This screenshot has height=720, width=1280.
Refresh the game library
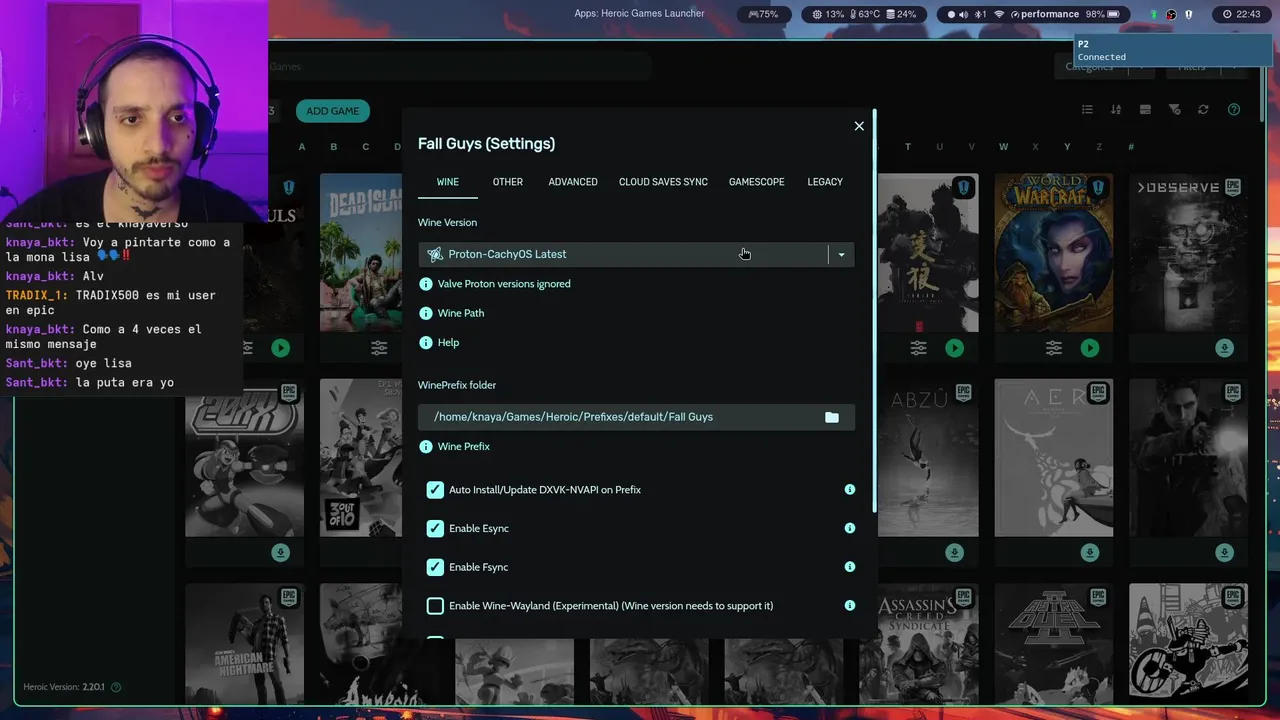click(x=1204, y=110)
